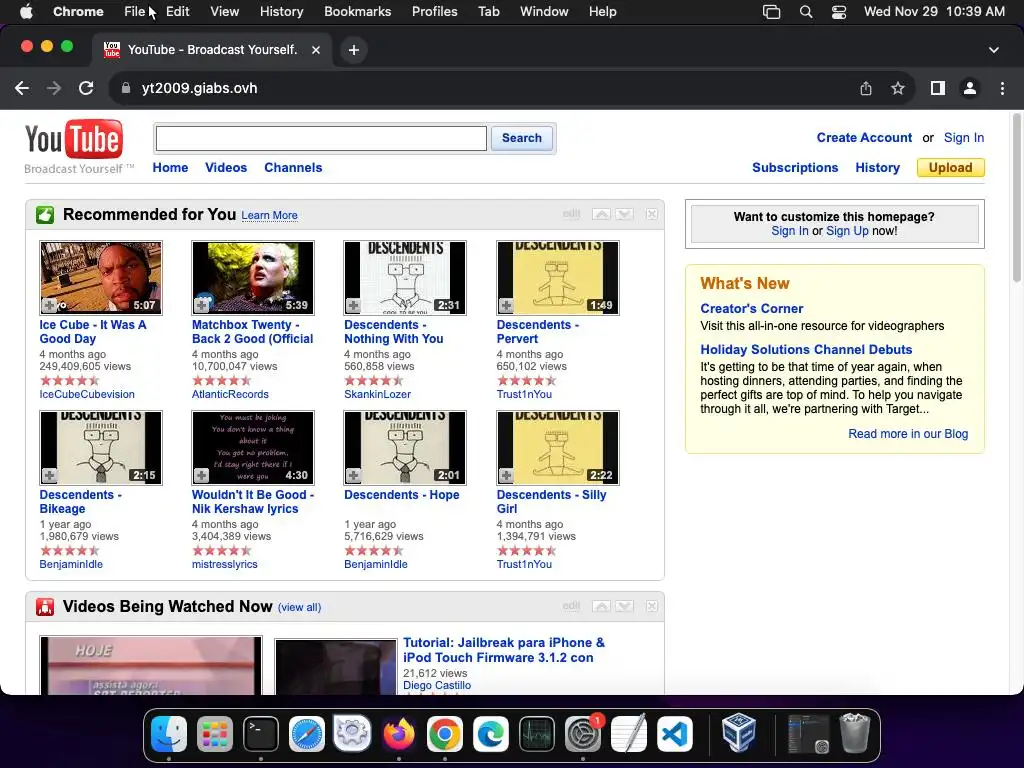The height and width of the screenshot is (768, 1024).
Task: Open the Profiles menu
Action: click(434, 12)
